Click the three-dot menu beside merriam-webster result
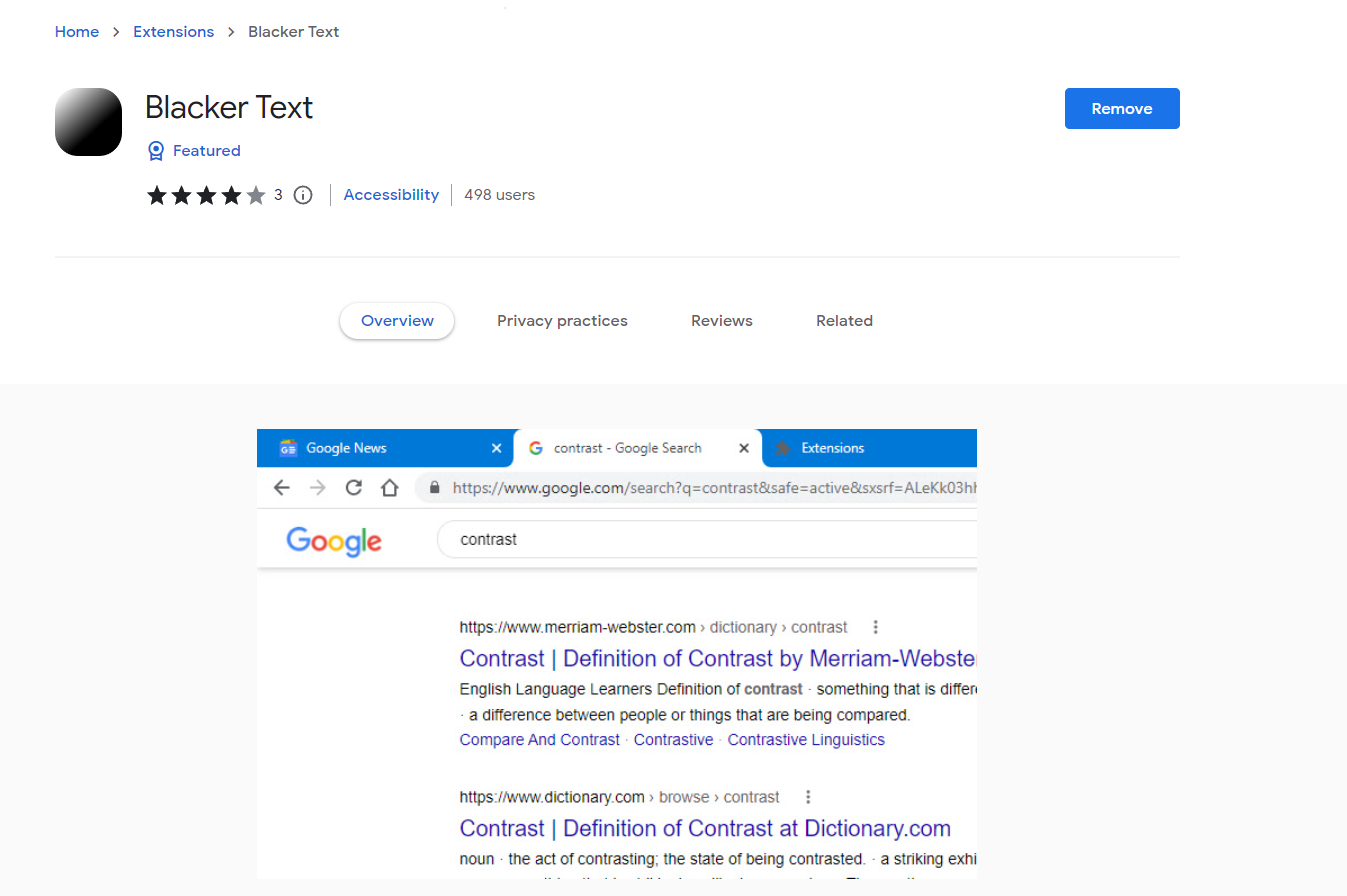This screenshot has width=1347, height=896. 875,627
